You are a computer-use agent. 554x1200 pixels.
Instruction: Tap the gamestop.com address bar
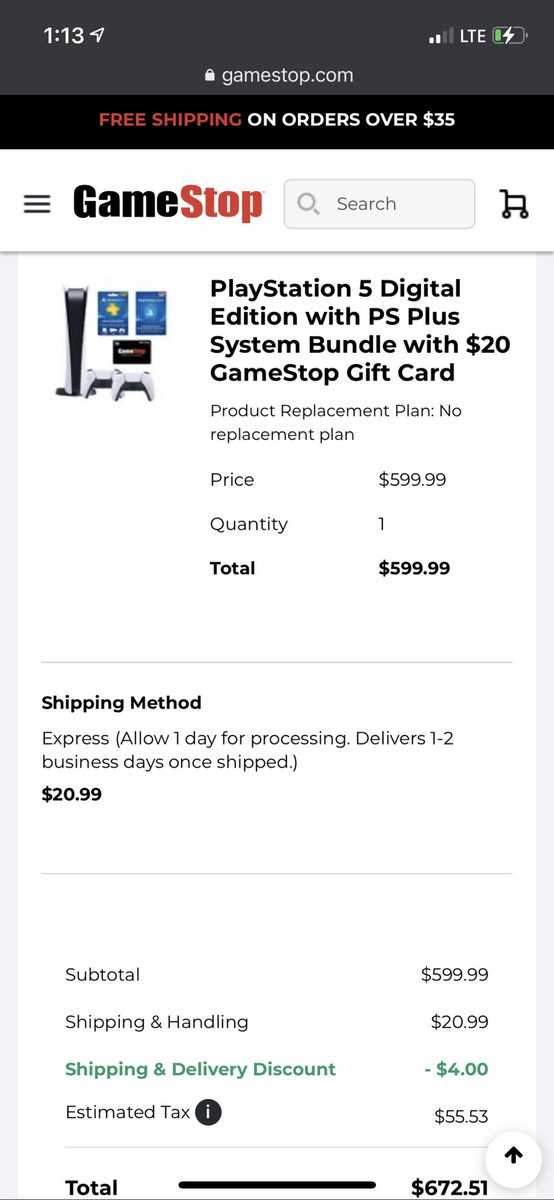[x=277, y=75]
